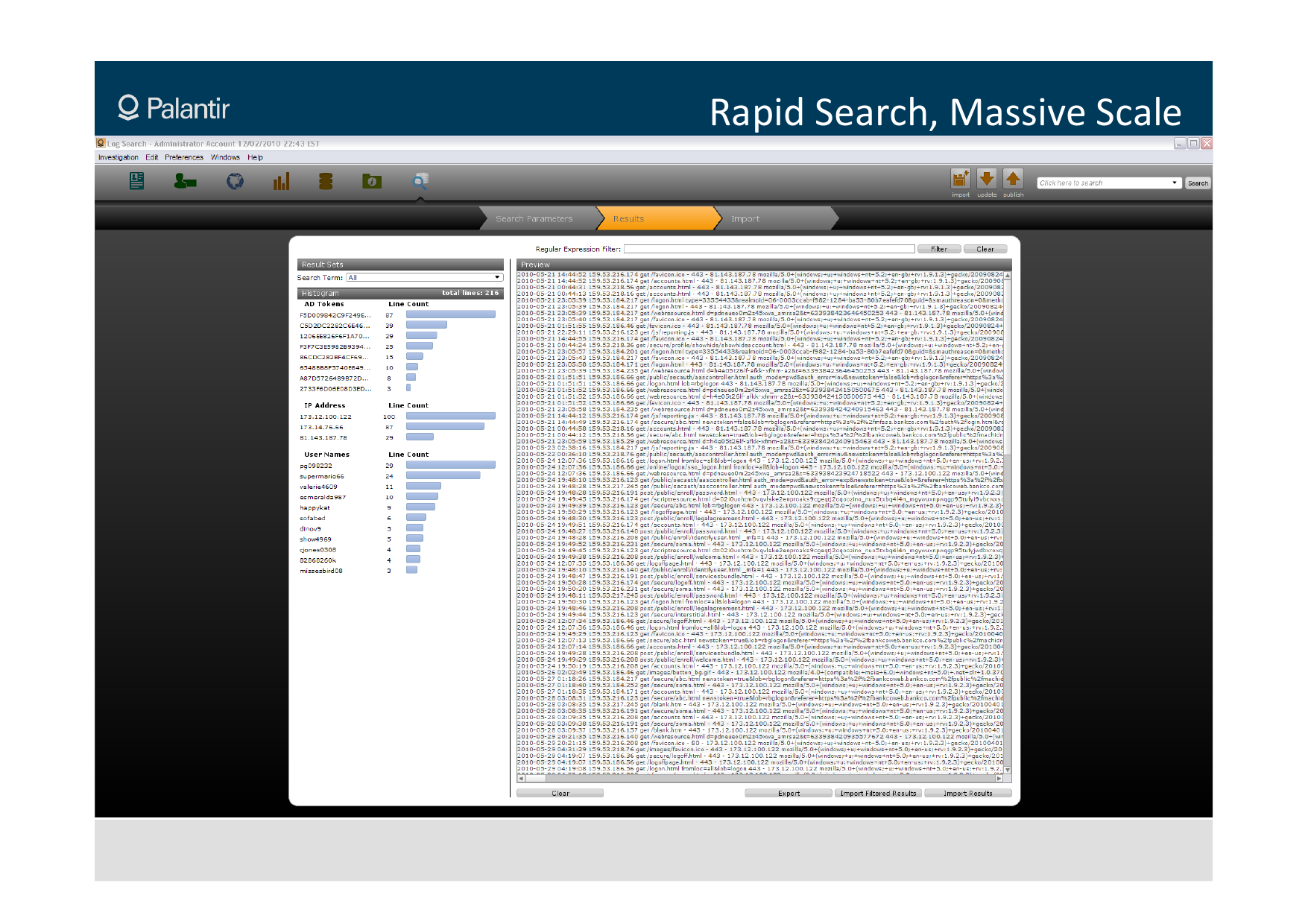Viewport: 1308px width, 924px height.
Task: Click the Preview horizontal scrollbar
Action: (x=760, y=779)
